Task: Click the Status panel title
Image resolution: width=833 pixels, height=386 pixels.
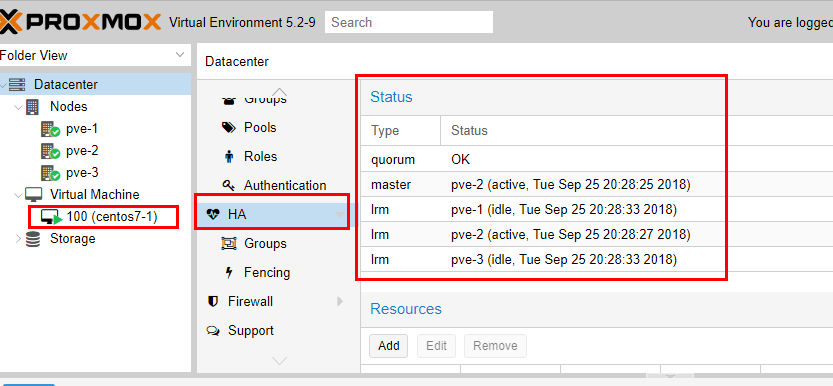Action: (x=391, y=97)
